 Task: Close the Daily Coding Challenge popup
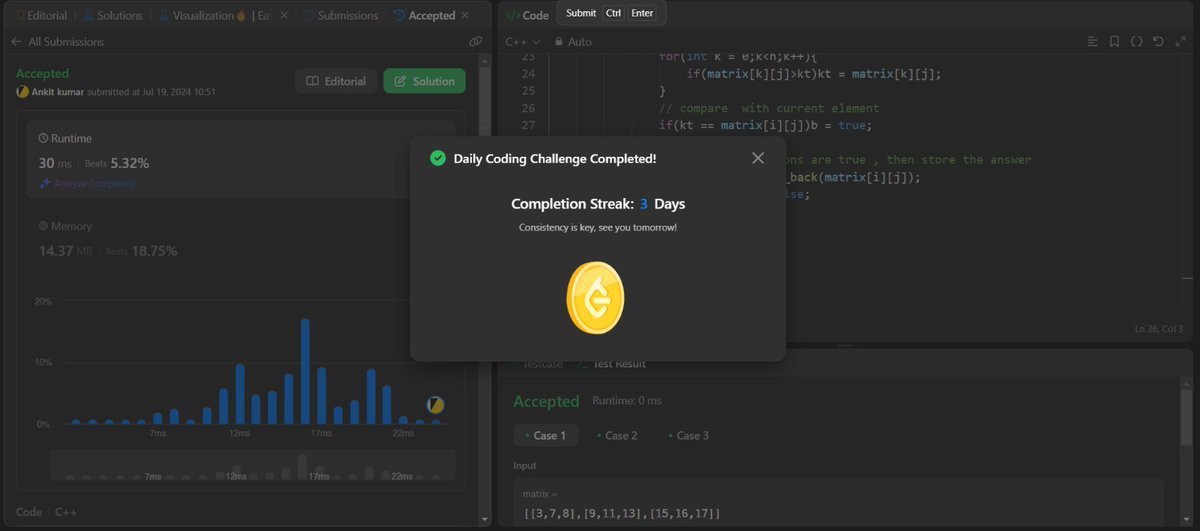tap(758, 158)
